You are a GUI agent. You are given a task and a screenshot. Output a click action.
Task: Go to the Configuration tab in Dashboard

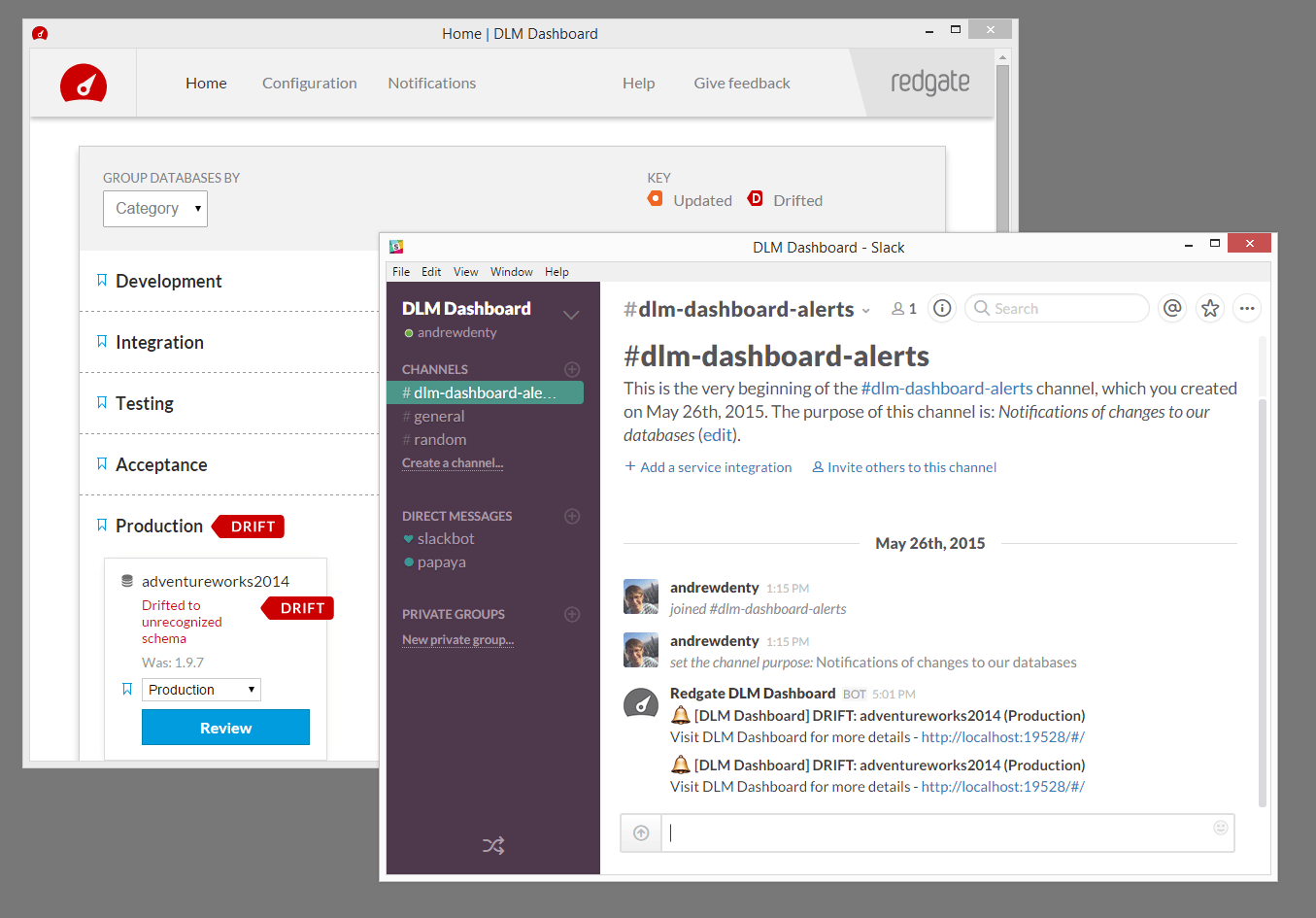point(310,84)
